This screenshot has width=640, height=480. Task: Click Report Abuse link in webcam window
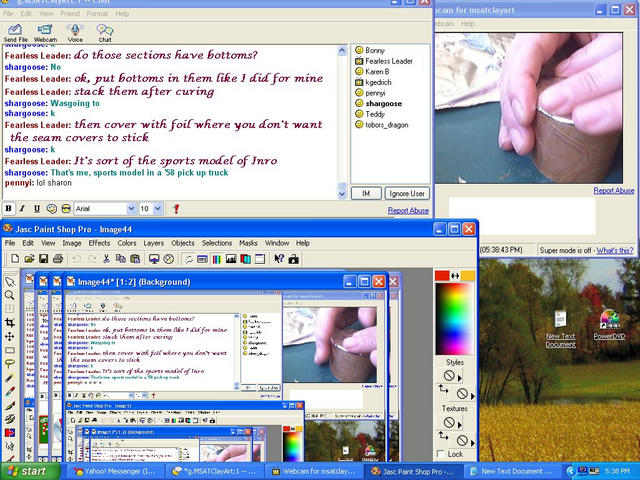point(613,190)
